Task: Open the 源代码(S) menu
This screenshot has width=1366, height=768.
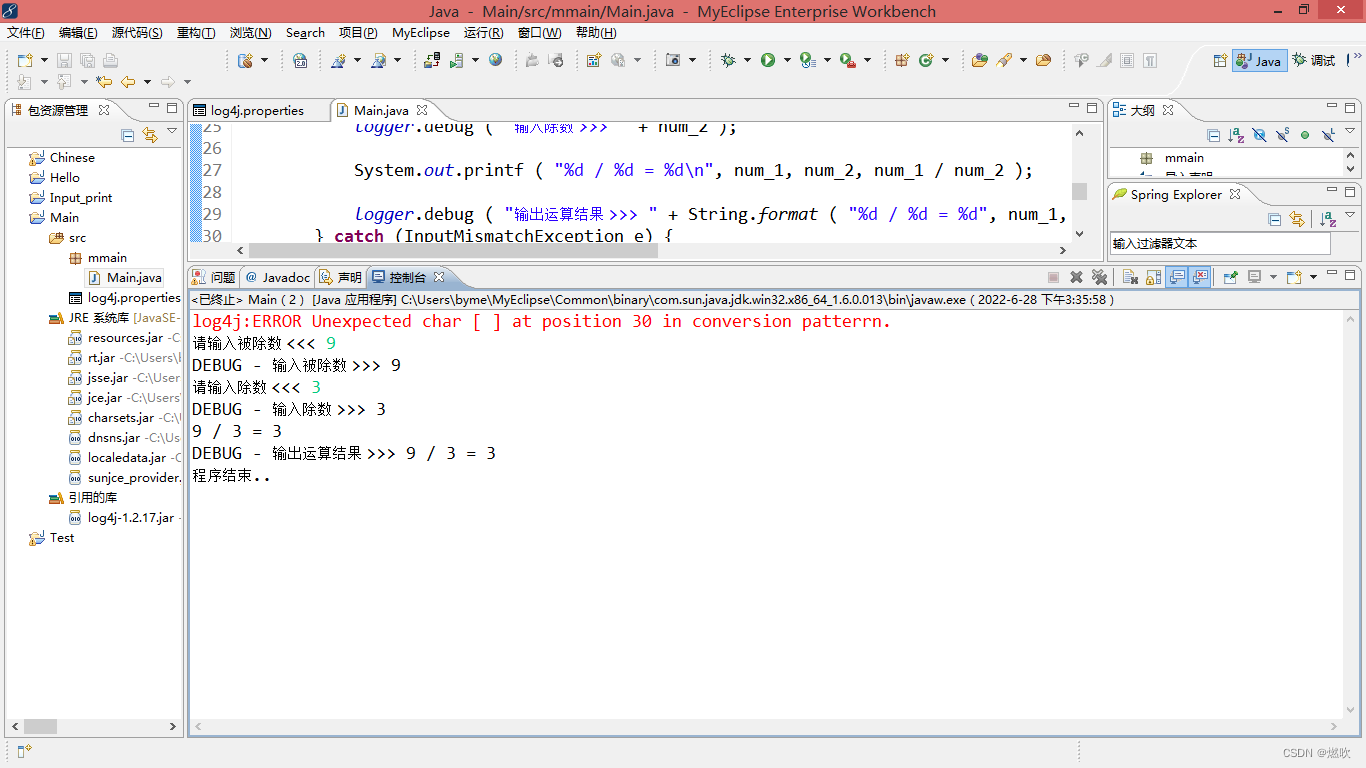Action: pyautogui.click(x=137, y=33)
